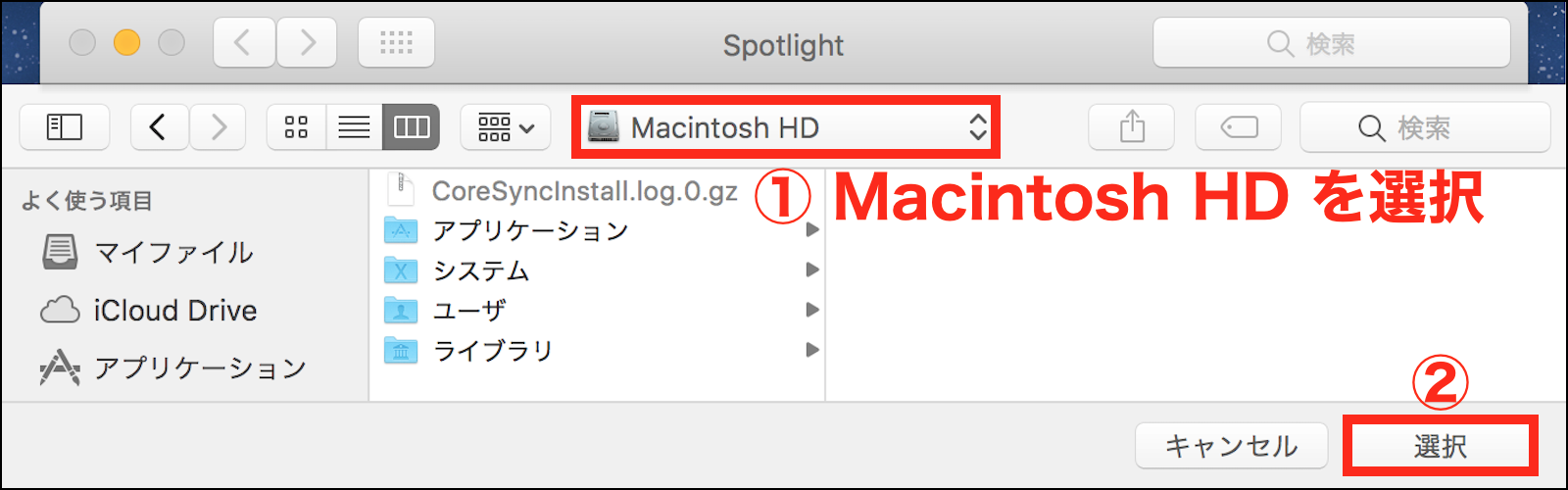Select the column view button
Viewport: 1568px width, 490px height.
point(412,127)
